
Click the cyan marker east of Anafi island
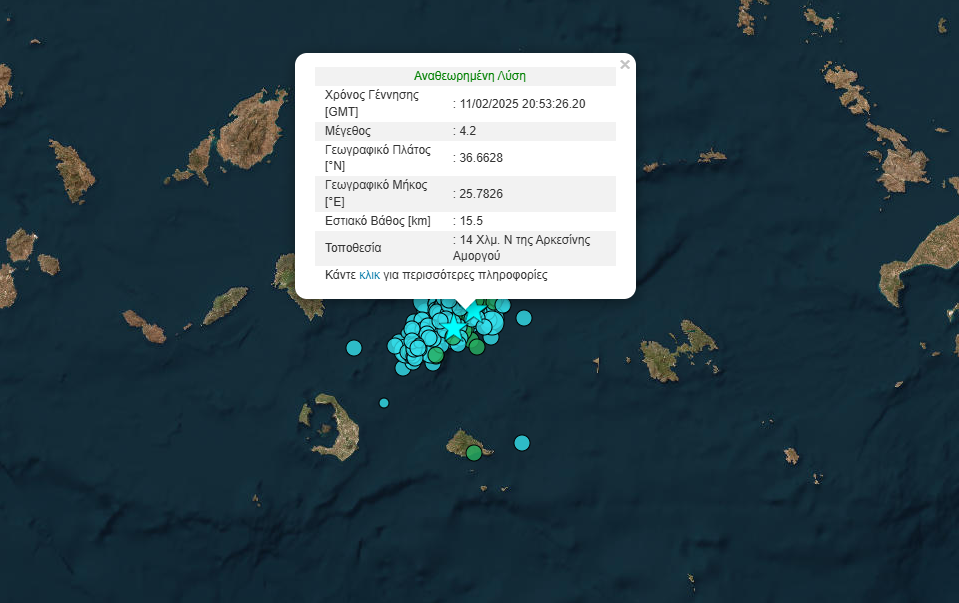coord(522,442)
